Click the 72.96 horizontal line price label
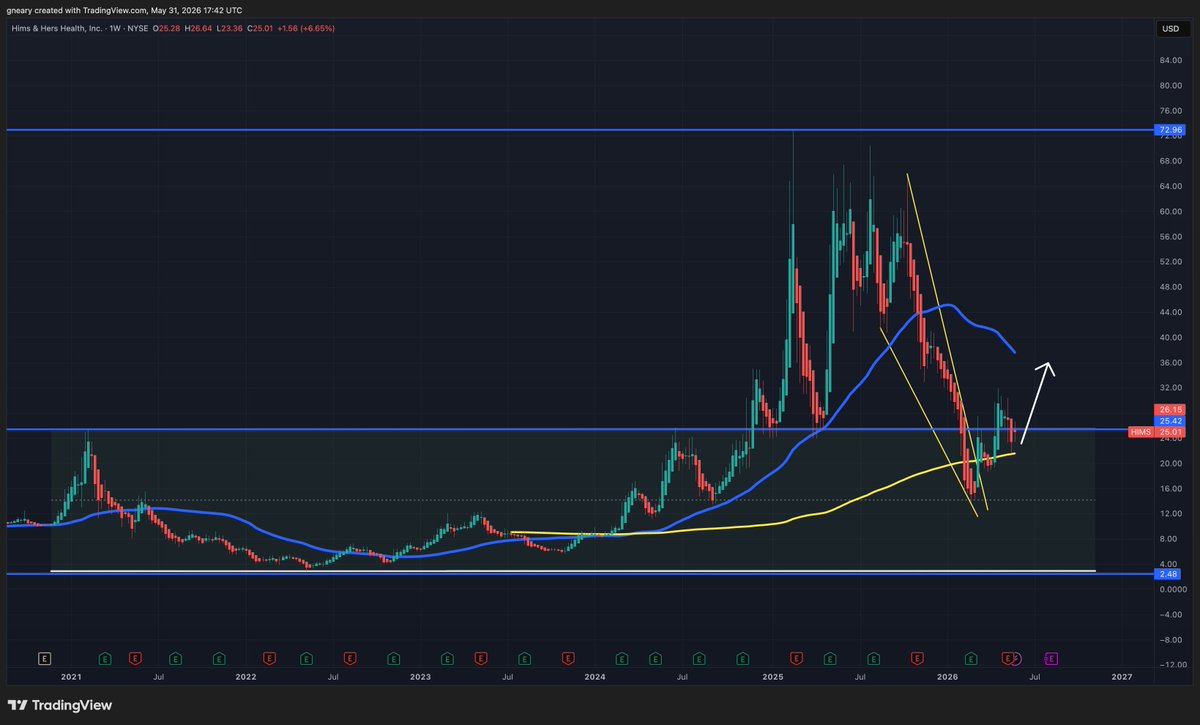The image size is (1200, 725). 1169,130
